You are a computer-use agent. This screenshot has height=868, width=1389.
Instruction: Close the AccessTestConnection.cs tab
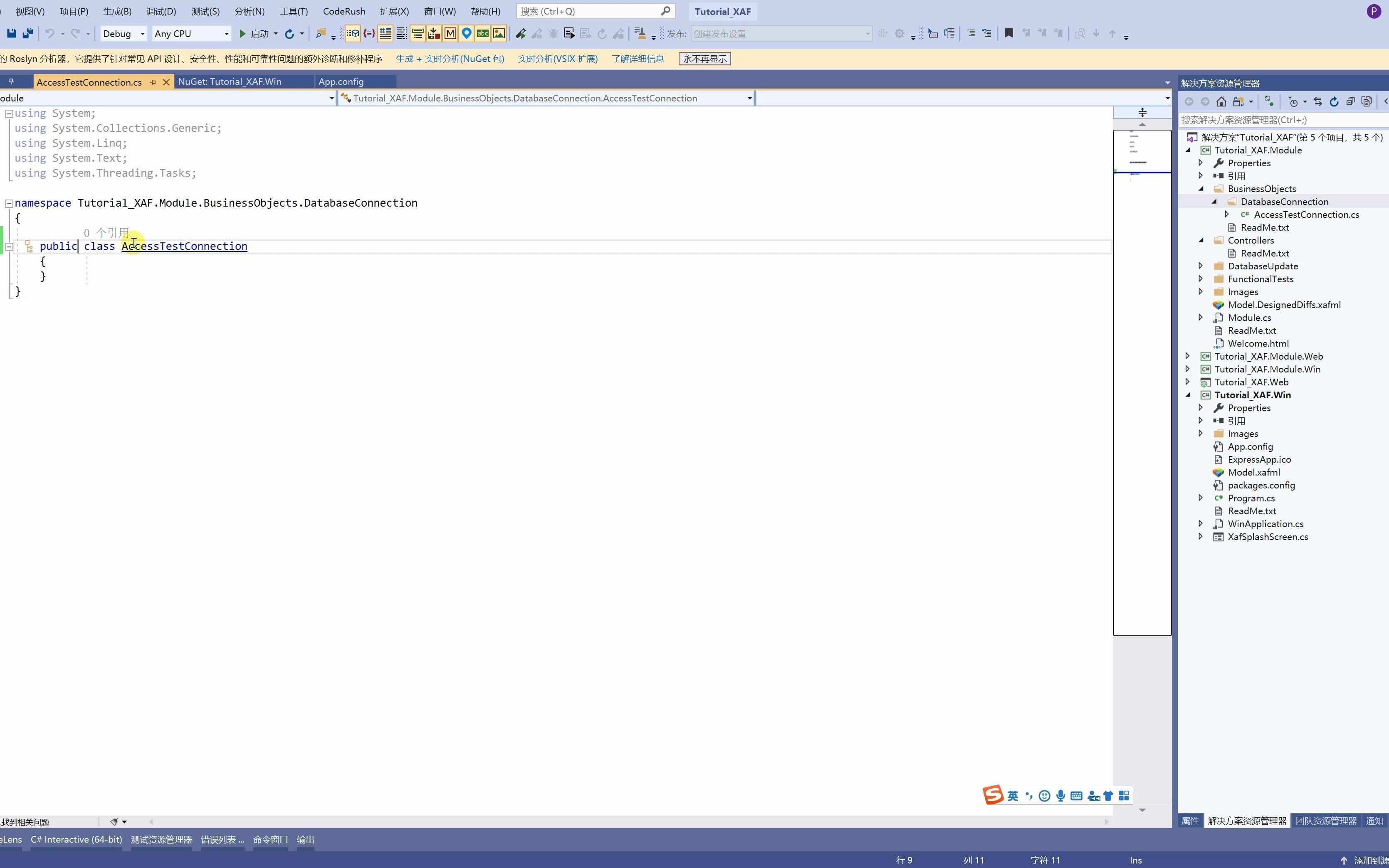[x=166, y=82]
